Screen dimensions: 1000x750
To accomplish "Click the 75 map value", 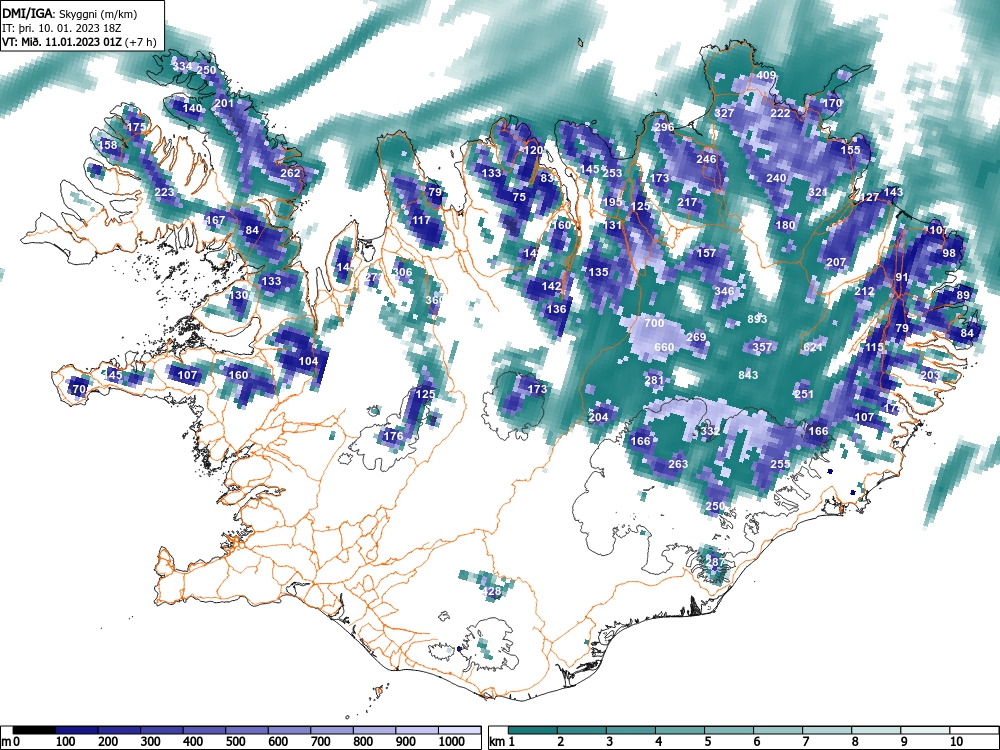I will tap(519, 198).
